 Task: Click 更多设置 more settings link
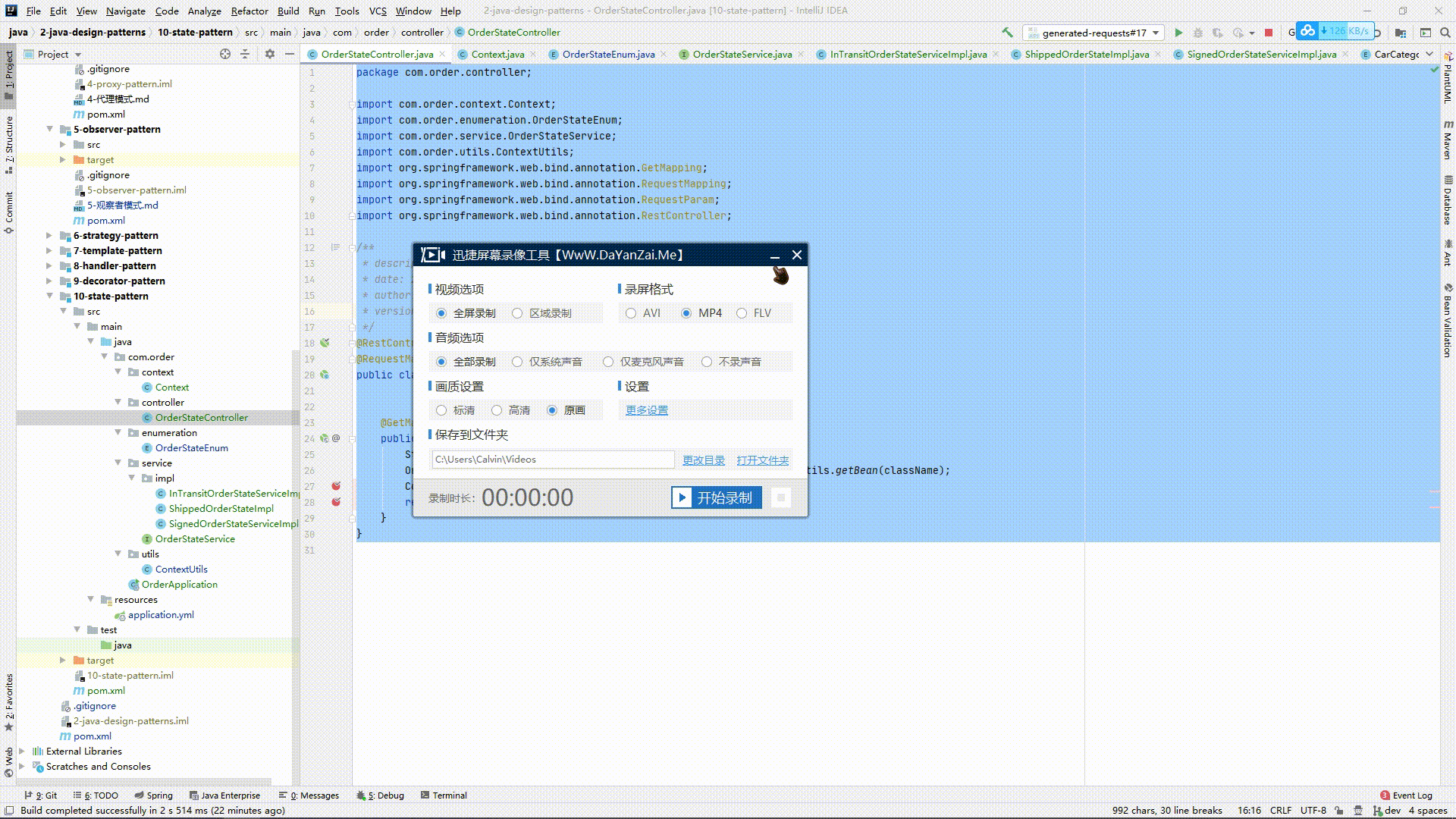[x=647, y=410]
